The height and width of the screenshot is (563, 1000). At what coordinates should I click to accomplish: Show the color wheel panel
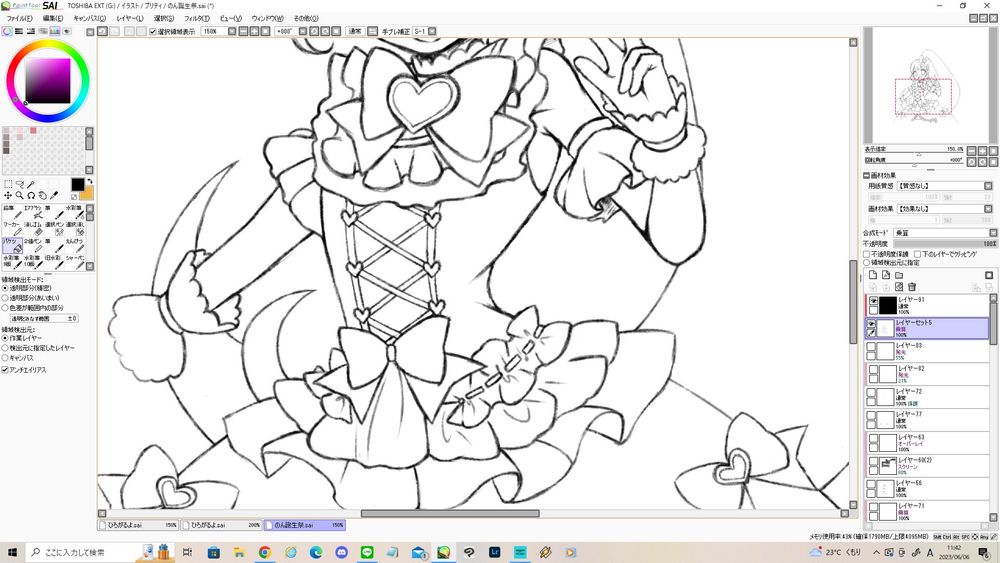7,31
